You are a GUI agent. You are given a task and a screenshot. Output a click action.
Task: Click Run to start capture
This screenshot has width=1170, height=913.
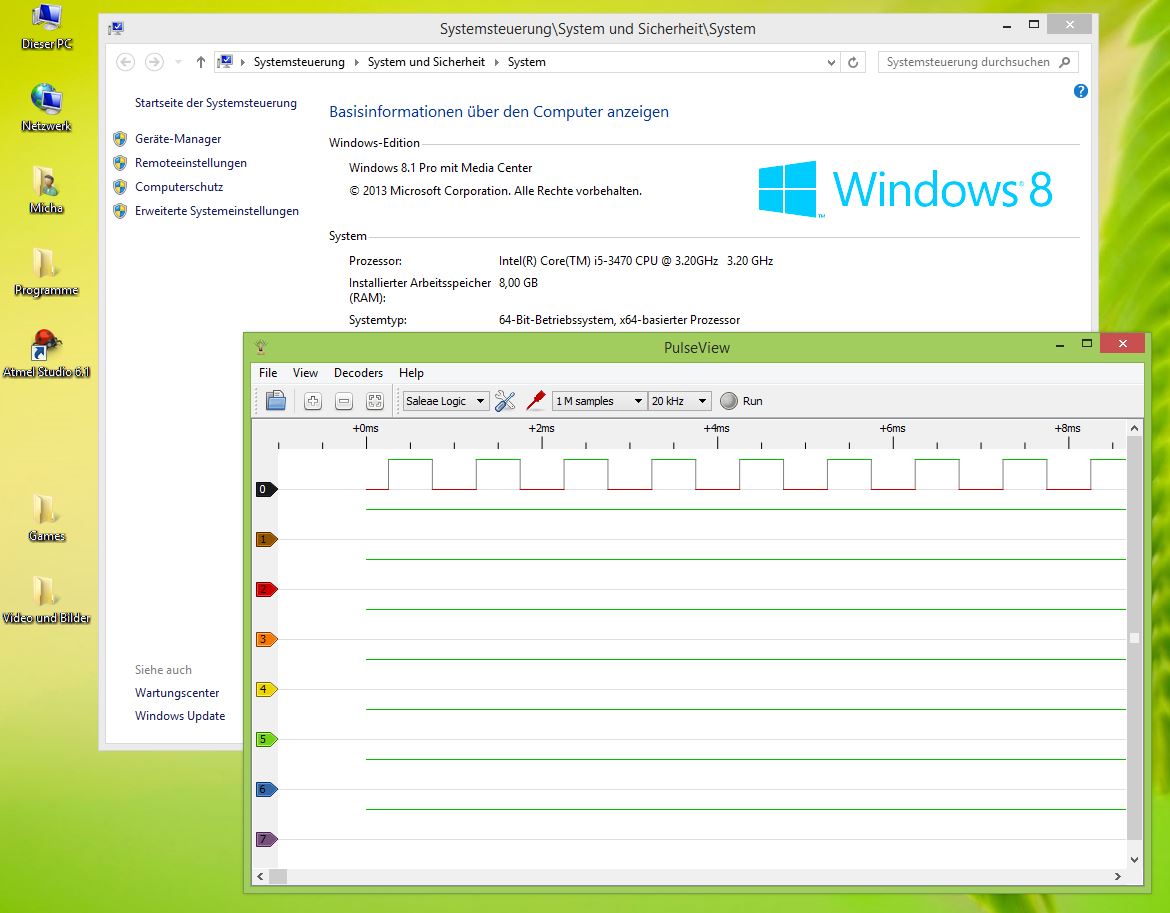(742, 401)
